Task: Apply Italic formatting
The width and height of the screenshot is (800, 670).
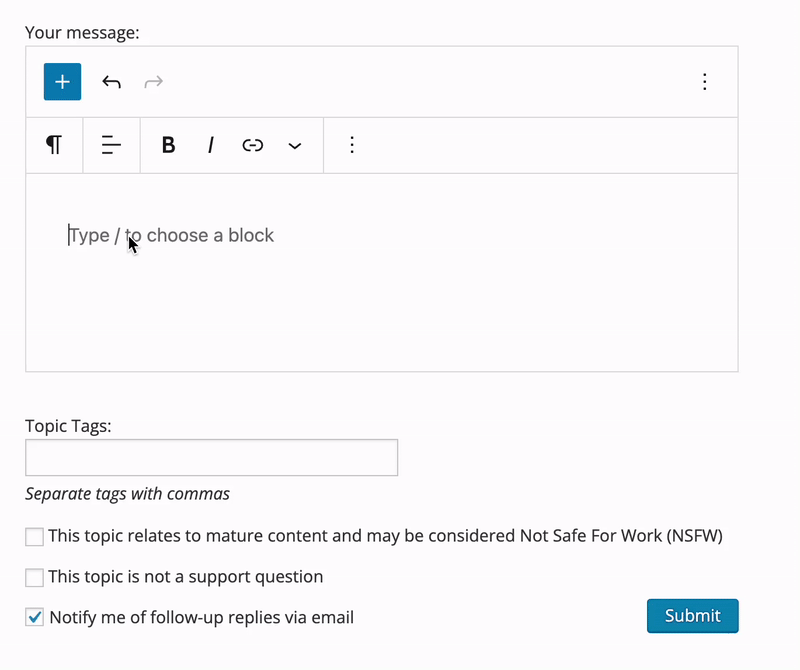Action: coord(210,144)
